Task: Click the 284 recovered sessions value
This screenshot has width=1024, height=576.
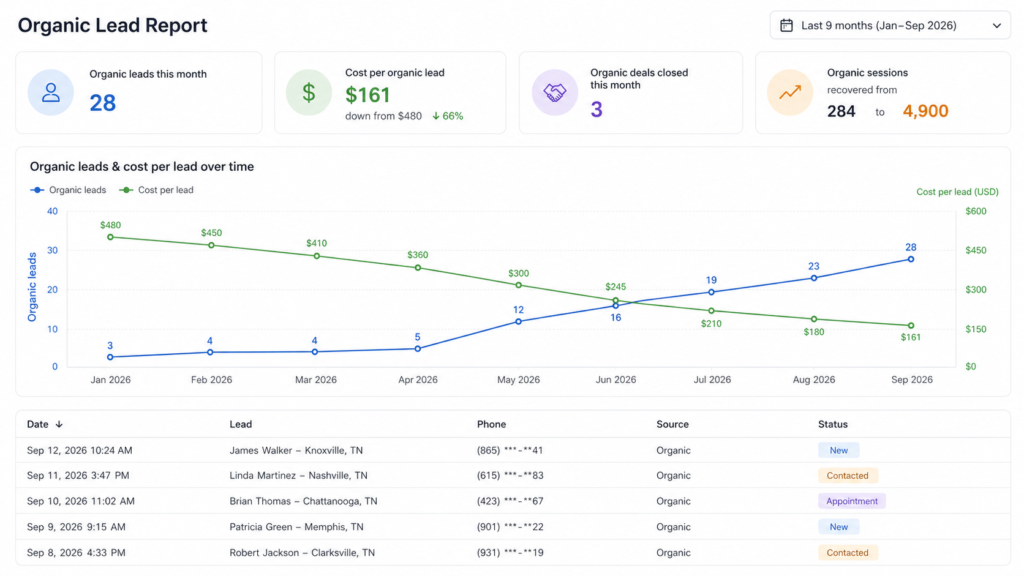Action: coord(841,112)
